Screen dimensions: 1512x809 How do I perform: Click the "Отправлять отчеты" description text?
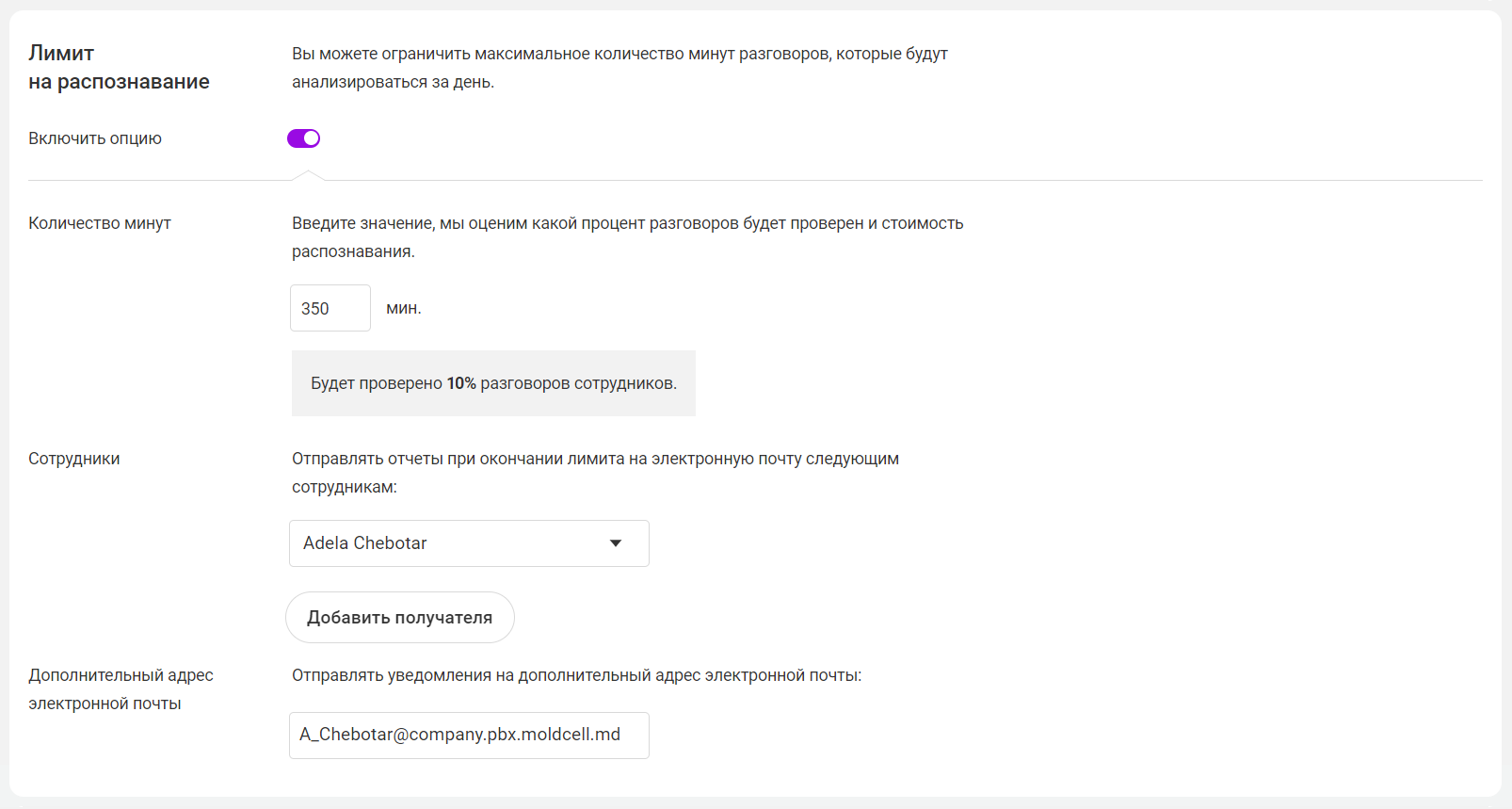[x=595, y=473]
